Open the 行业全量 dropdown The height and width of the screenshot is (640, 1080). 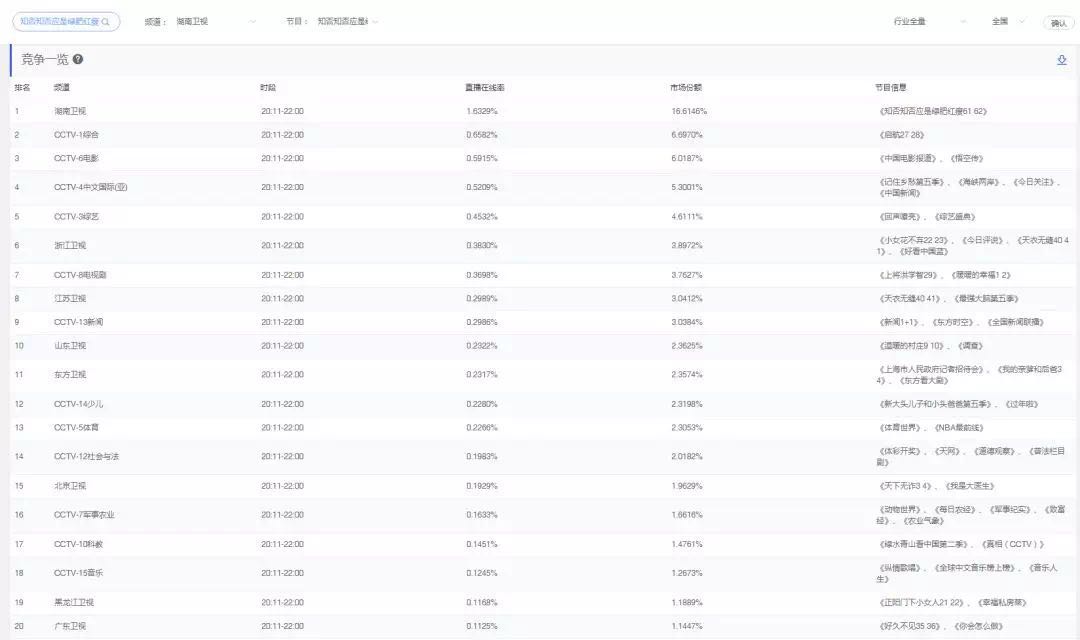[930, 21]
